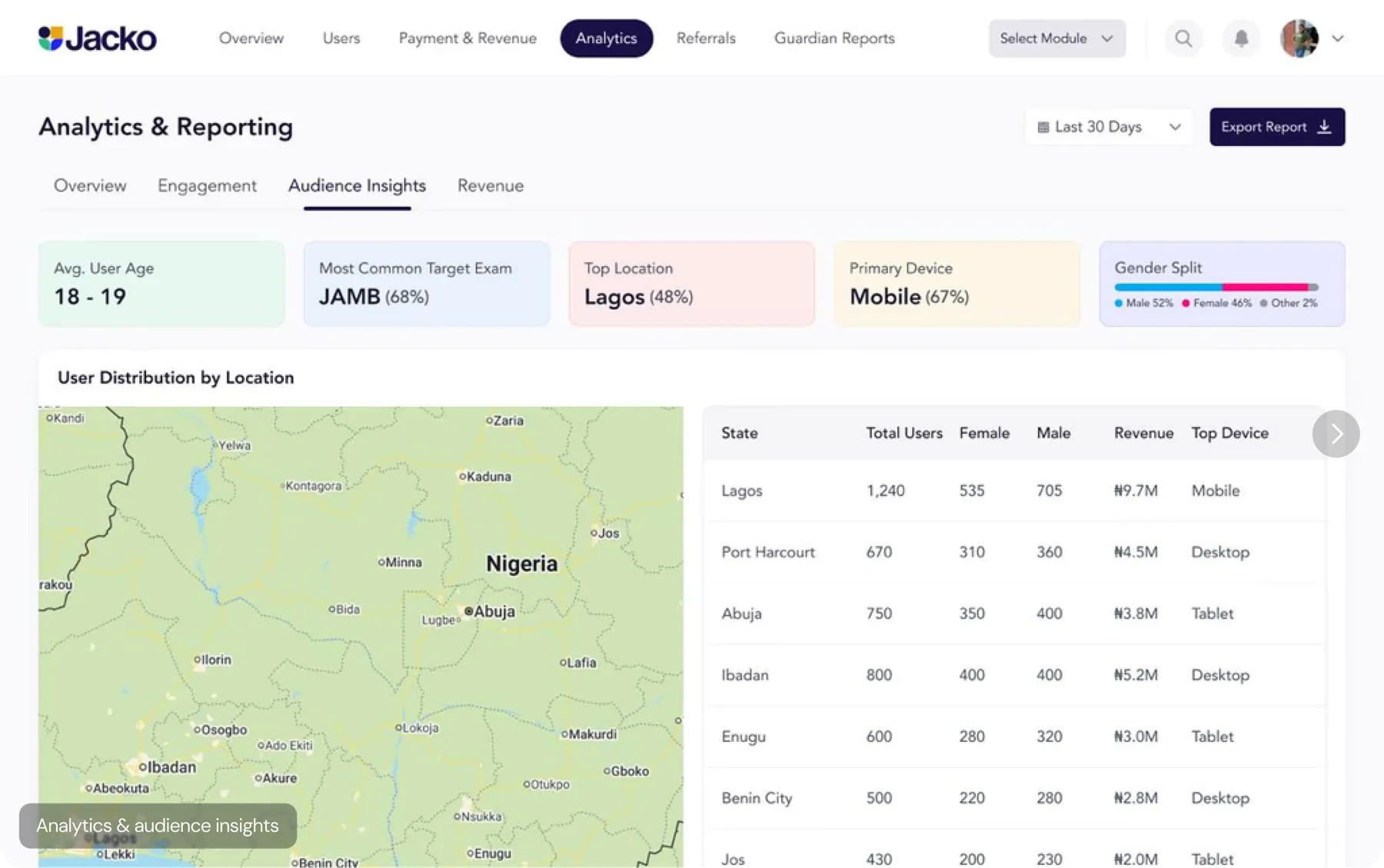Click the Other 2% legend entry
Viewport: 1384px width, 868px height.
click(x=1289, y=303)
